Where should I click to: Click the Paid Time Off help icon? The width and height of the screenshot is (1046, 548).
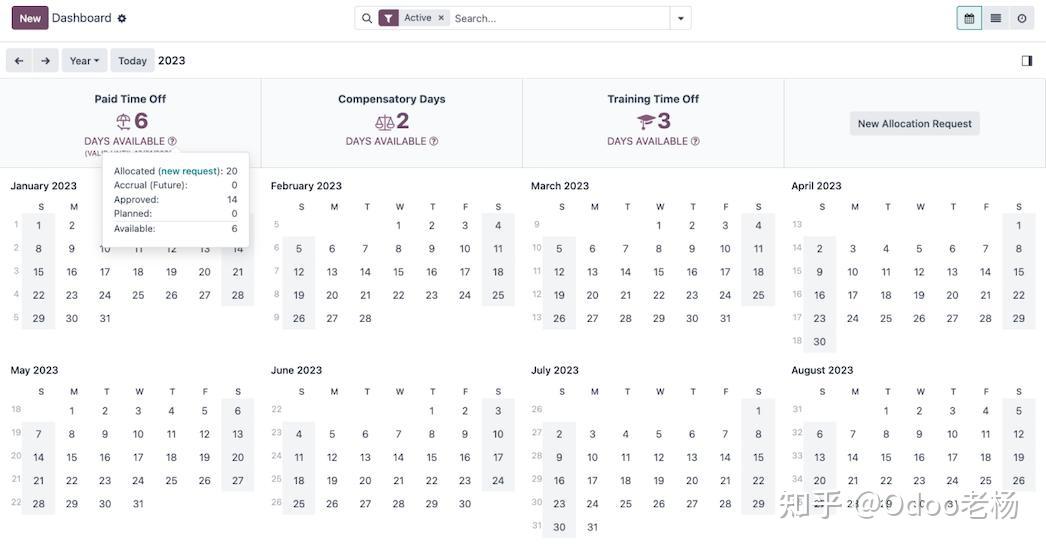(x=172, y=142)
